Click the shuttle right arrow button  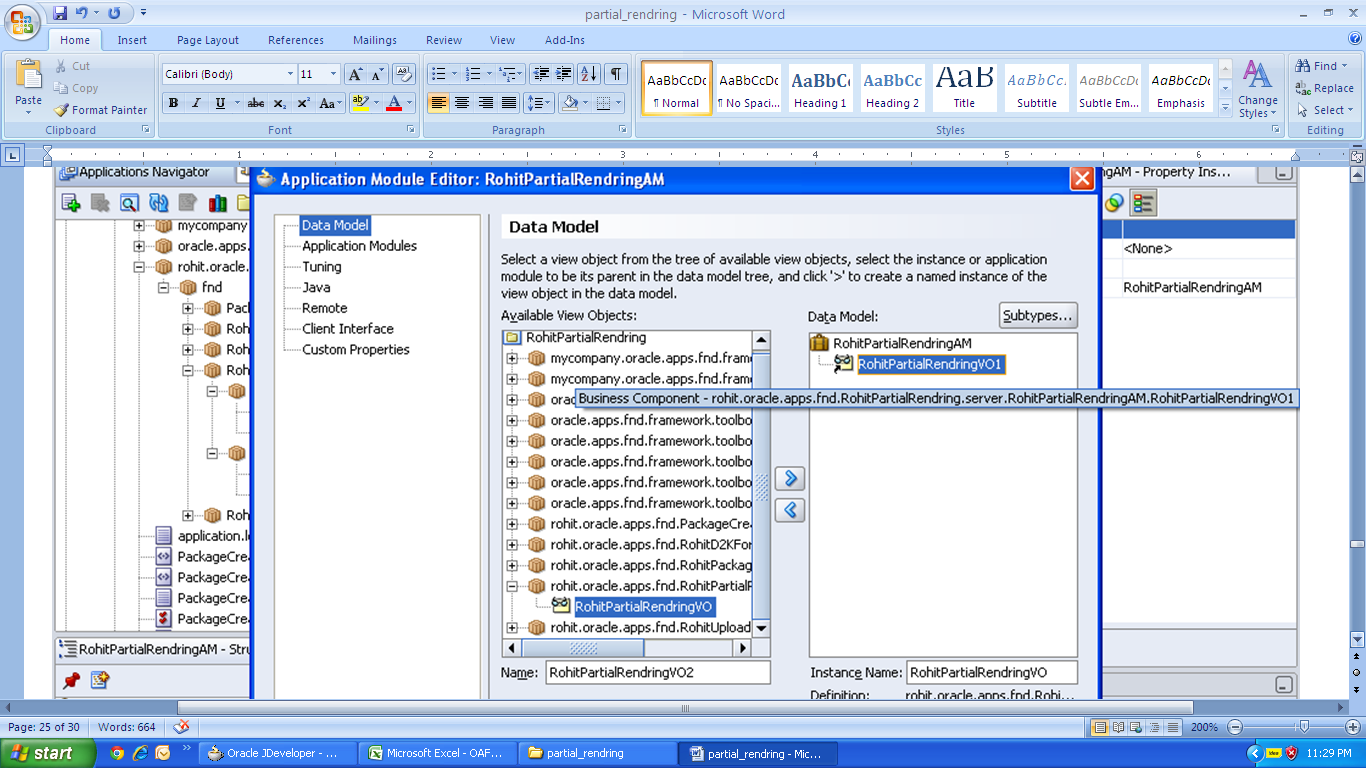click(x=789, y=478)
